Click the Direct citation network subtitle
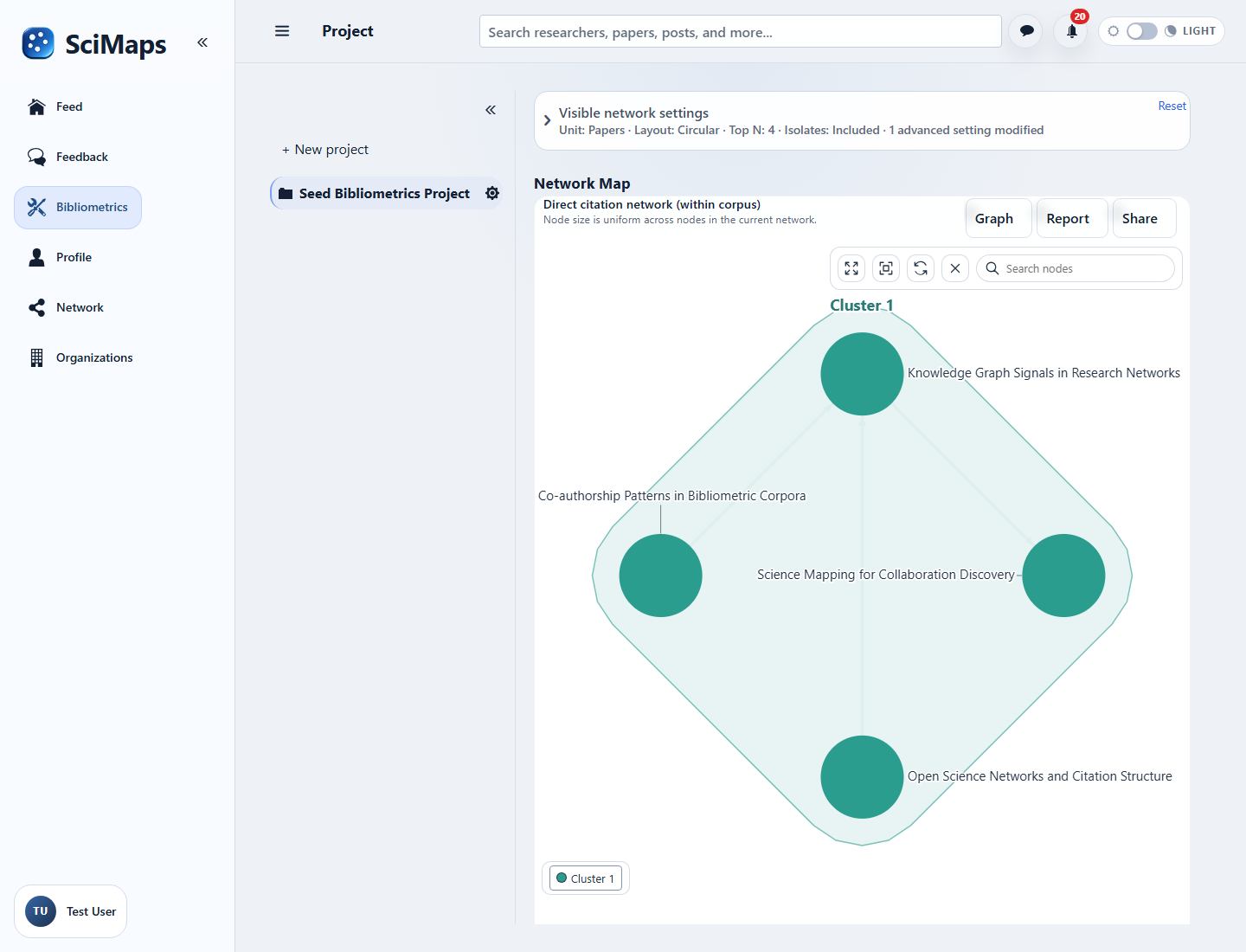This screenshot has width=1246, height=952. (x=652, y=205)
